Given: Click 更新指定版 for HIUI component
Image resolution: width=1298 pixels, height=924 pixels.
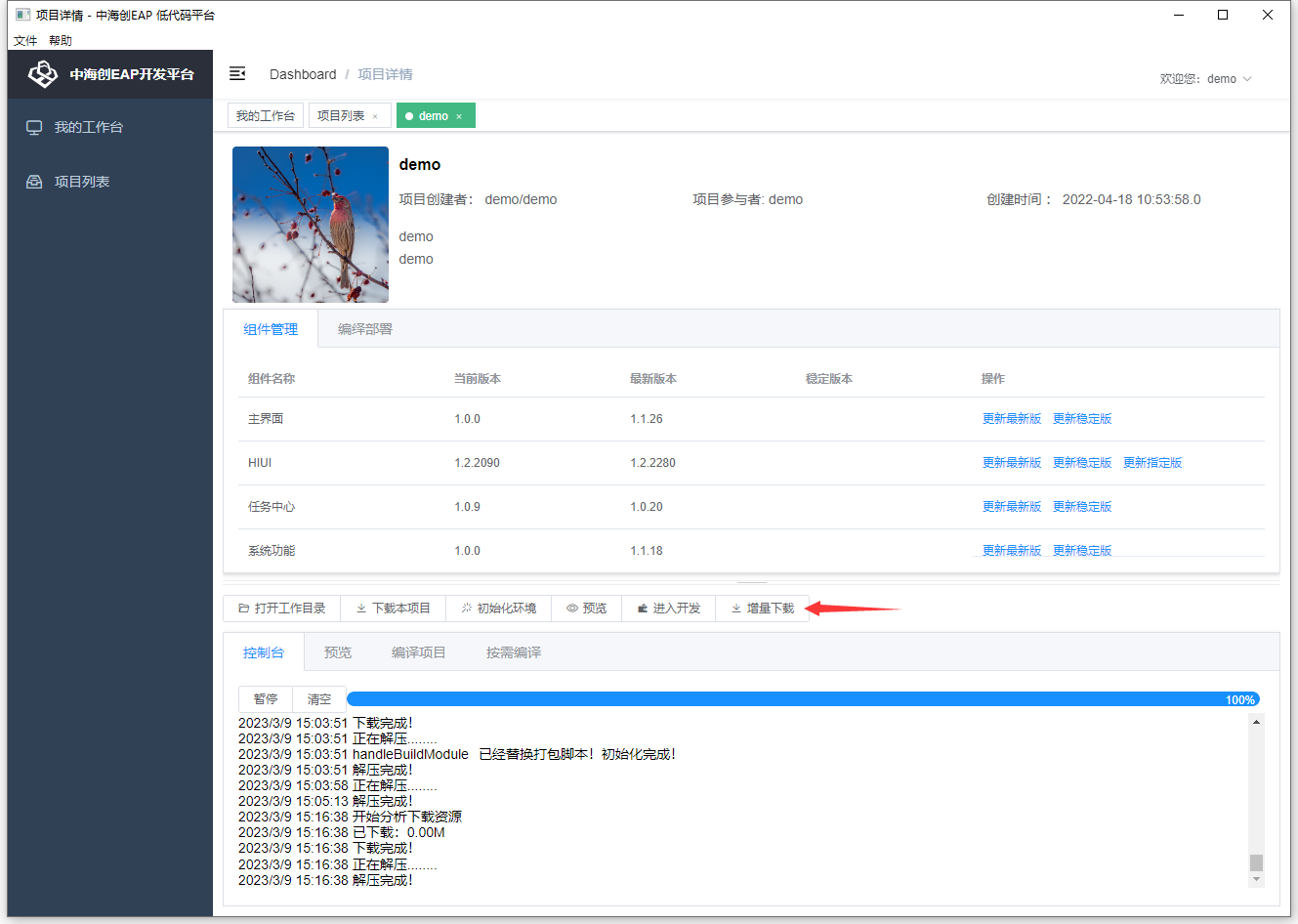Looking at the screenshot, I should click(x=1151, y=463).
